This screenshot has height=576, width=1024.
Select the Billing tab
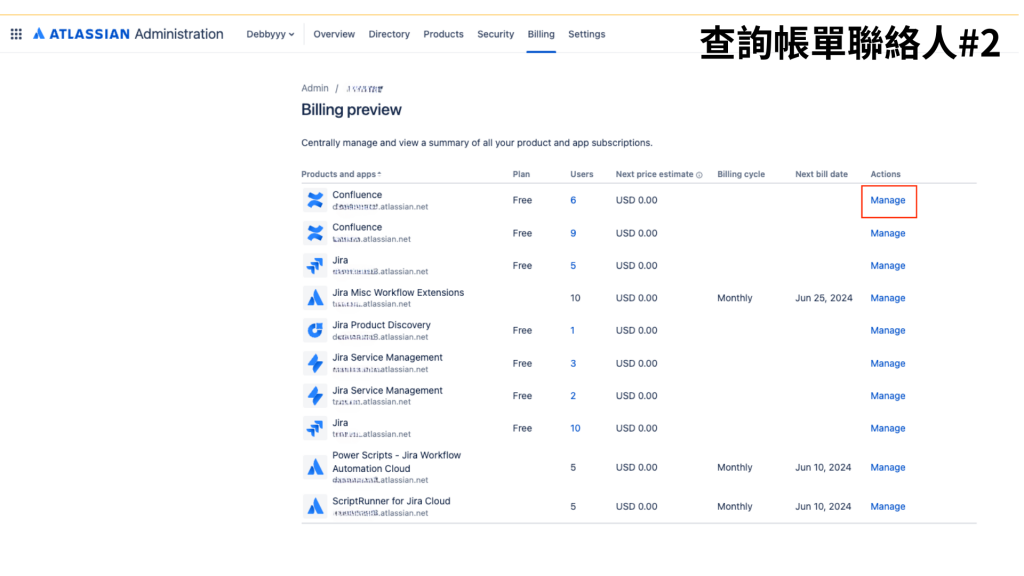(541, 34)
